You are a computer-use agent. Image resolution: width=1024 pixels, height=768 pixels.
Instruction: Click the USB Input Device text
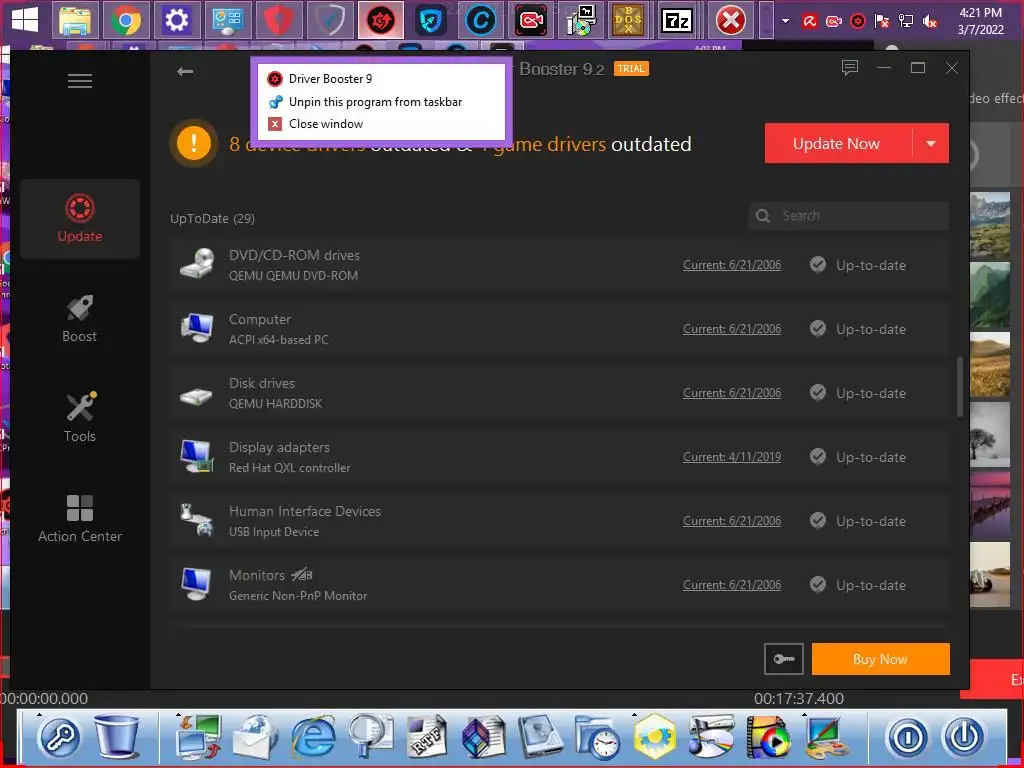(x=274, y=532)
